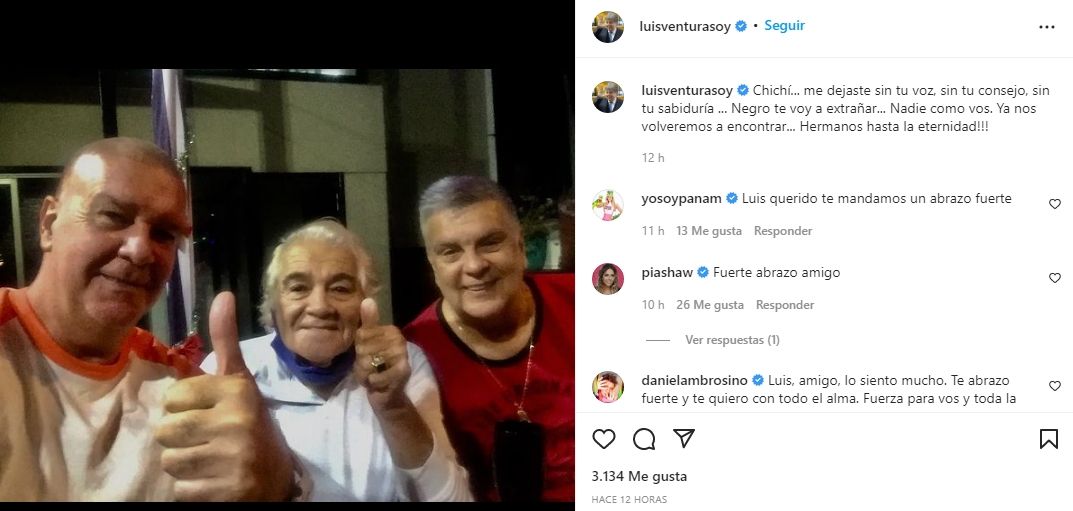This screenshot has width=1073, height=511.
Task: Like piashaw's comment heart
Action: point(1055,278)
